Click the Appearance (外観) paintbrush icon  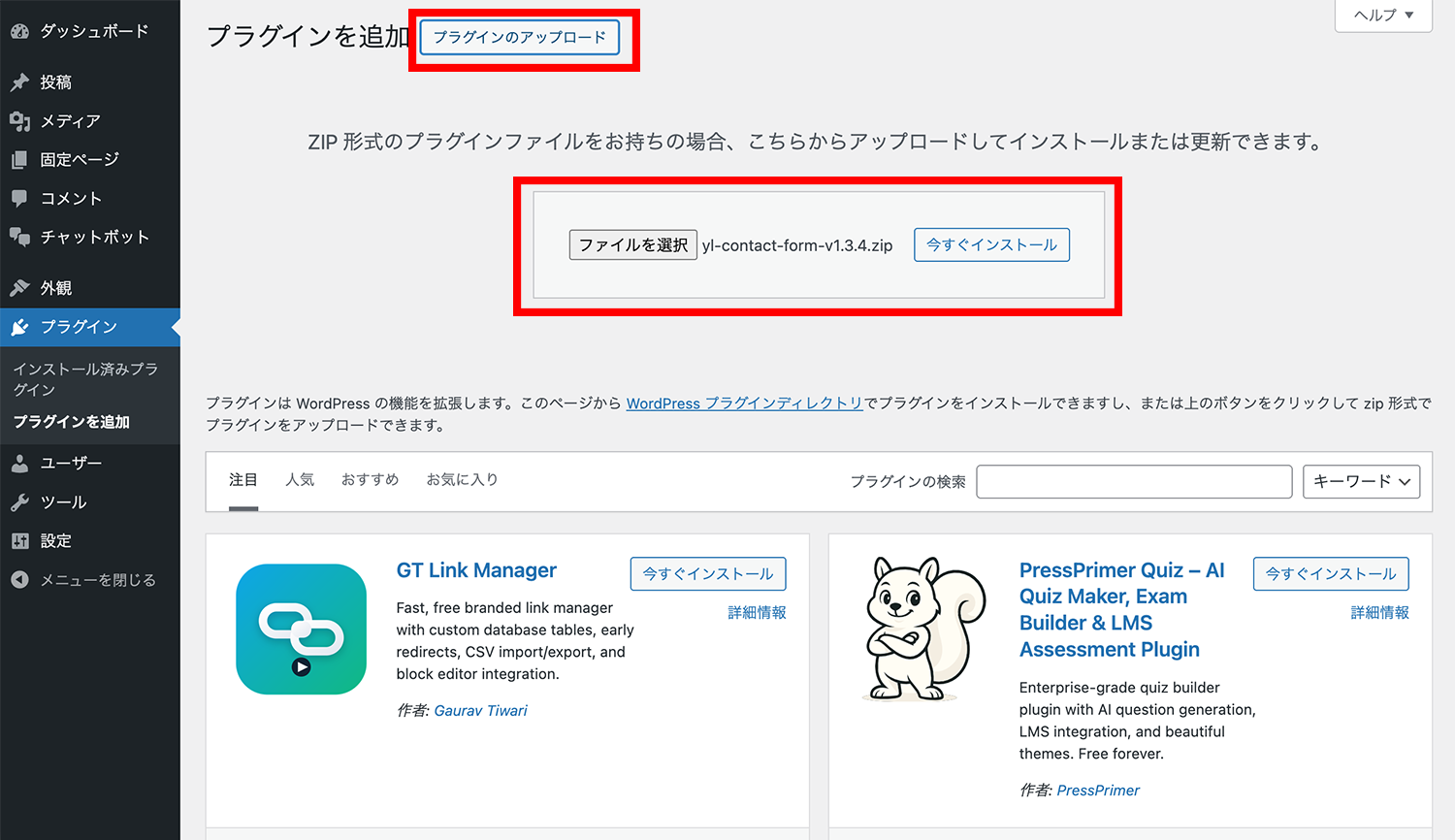click(x=19, y=288)
